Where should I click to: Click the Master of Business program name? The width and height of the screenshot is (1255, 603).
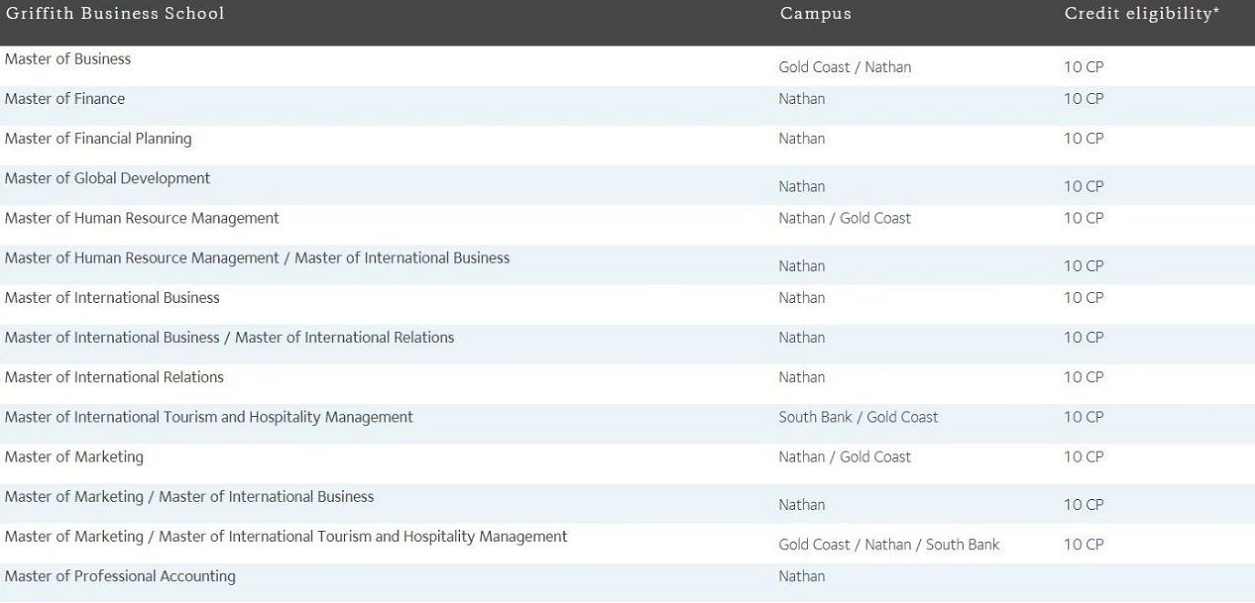pyautogui.click(x=68, y=59)
